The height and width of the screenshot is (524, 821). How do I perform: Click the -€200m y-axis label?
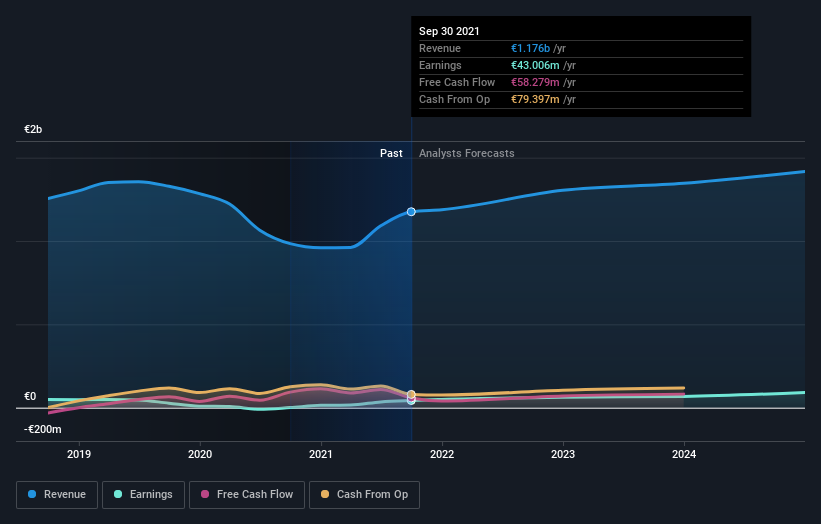click(42, 429)
